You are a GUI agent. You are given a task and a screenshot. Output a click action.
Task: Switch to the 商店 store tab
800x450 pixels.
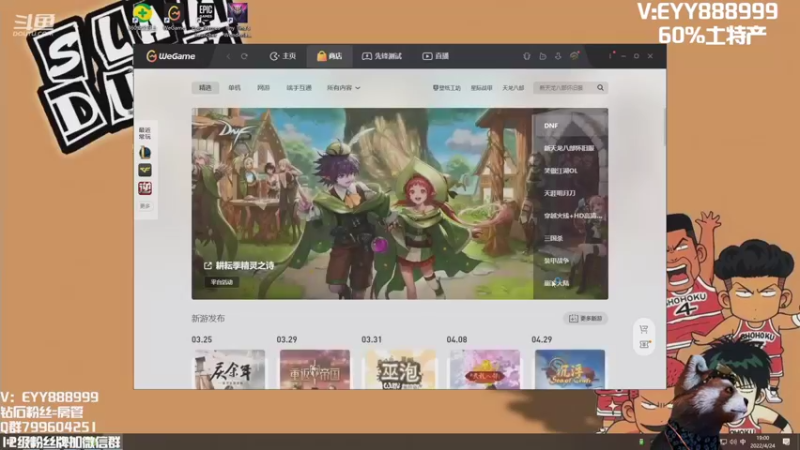[330, 56]
